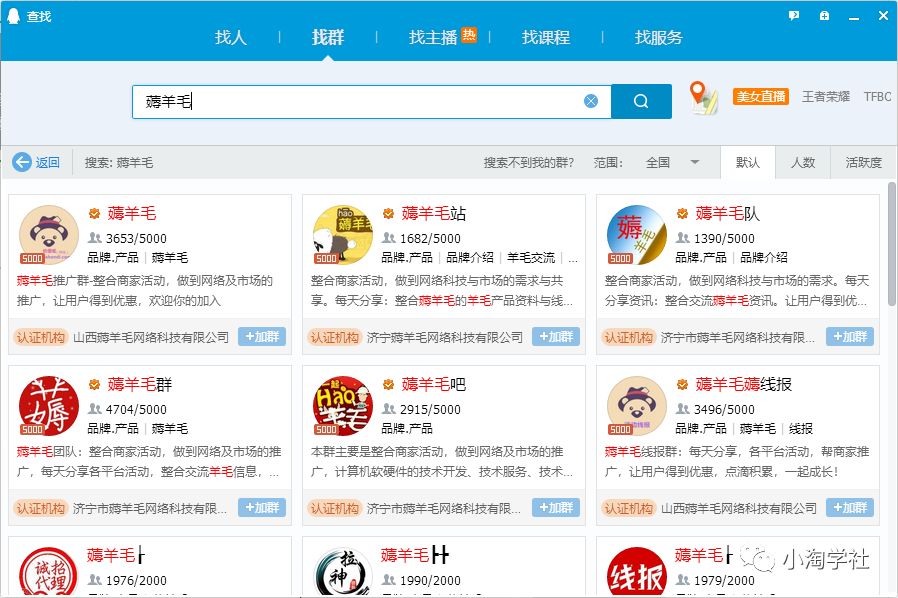
Task: Open avatar of group 薅羊毛吧
Action: [342, 406]
